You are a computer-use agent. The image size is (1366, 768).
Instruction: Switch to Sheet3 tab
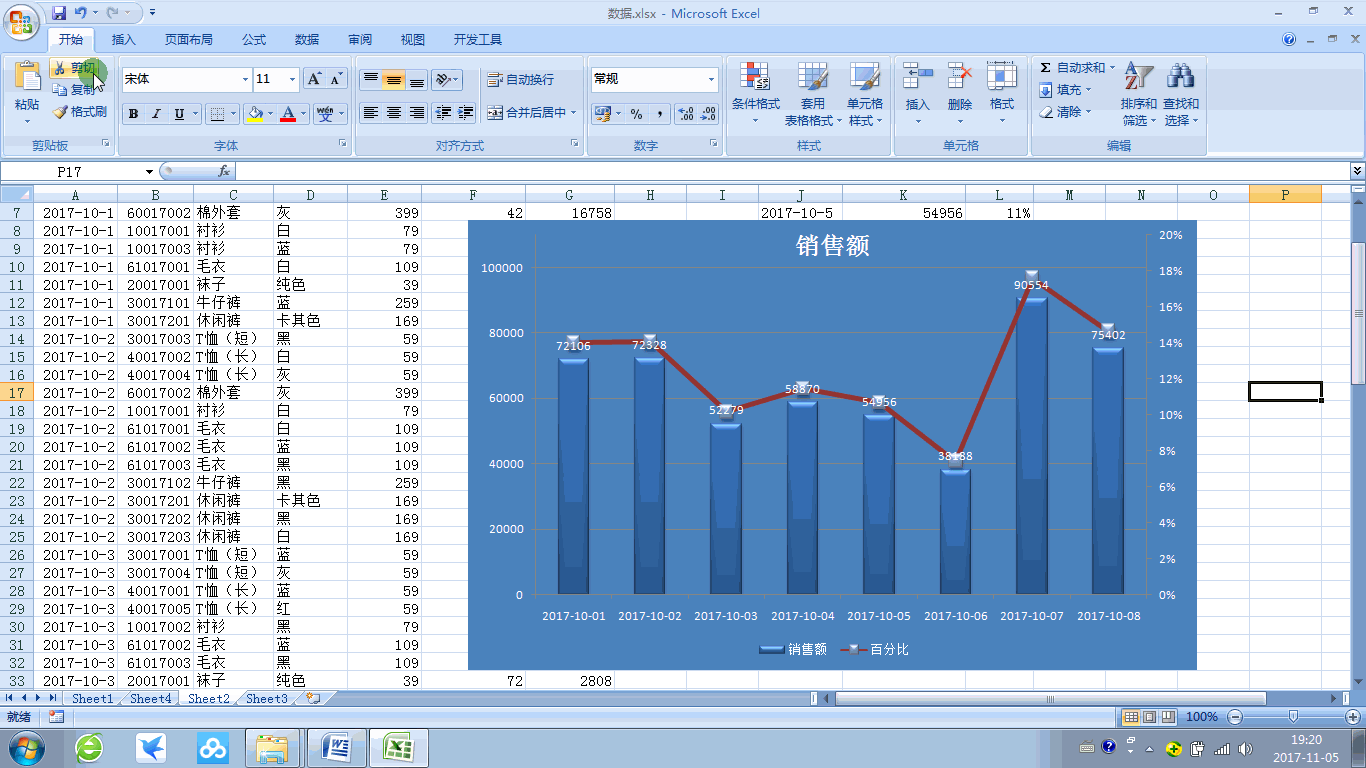click(267, 699)
